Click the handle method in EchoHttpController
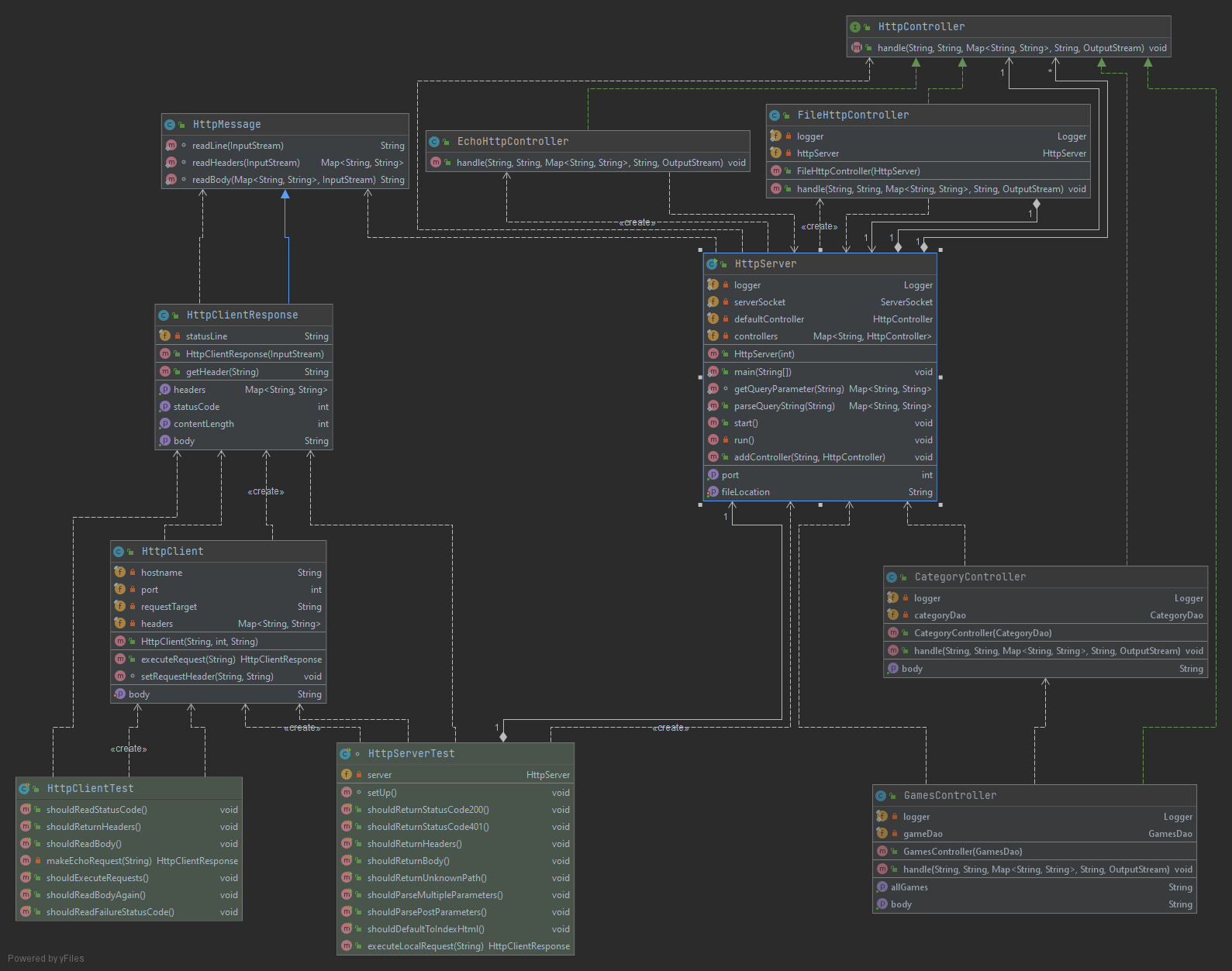 click(x=588, y=163)
